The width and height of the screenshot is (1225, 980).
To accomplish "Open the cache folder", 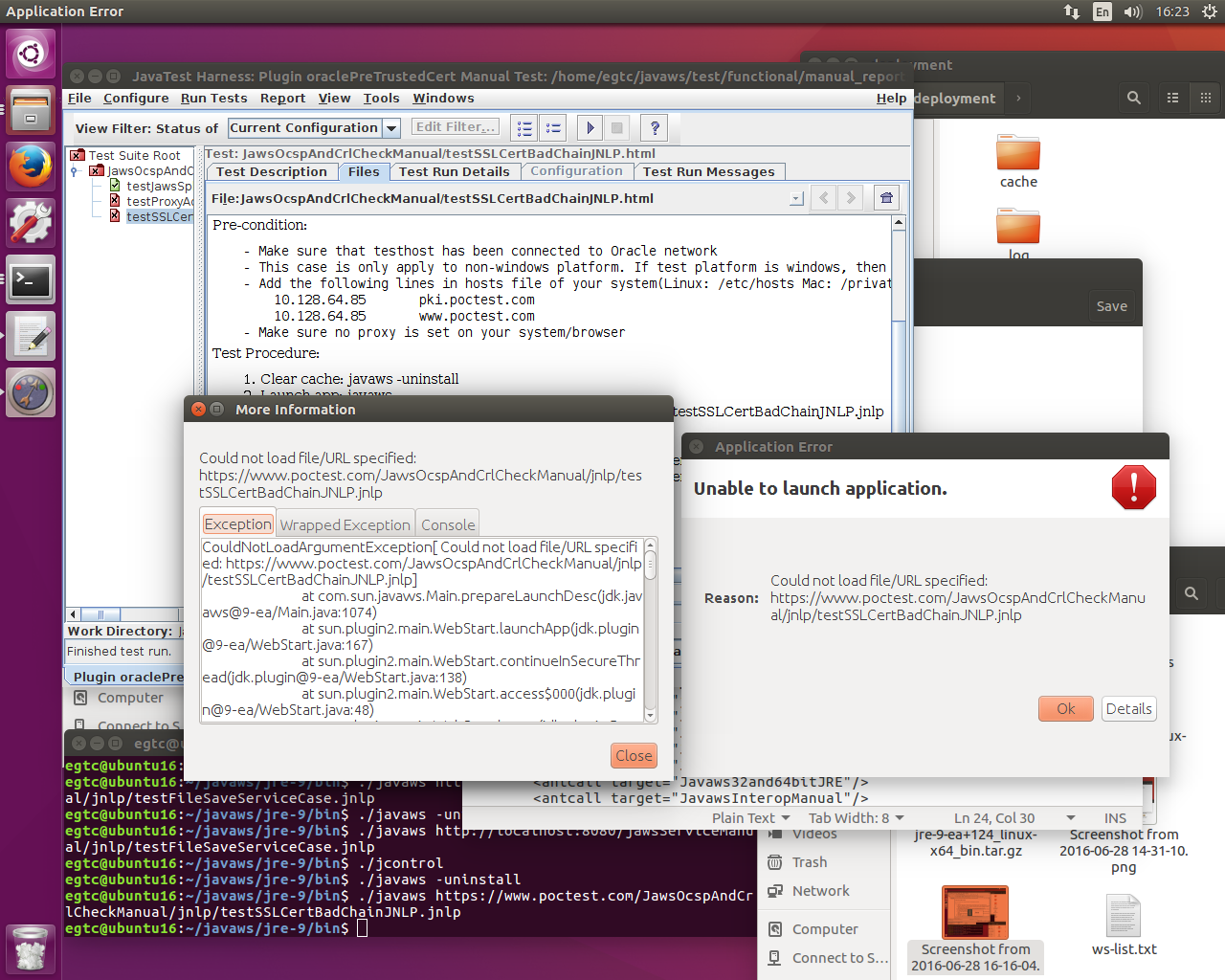I will coord(1017,161).
